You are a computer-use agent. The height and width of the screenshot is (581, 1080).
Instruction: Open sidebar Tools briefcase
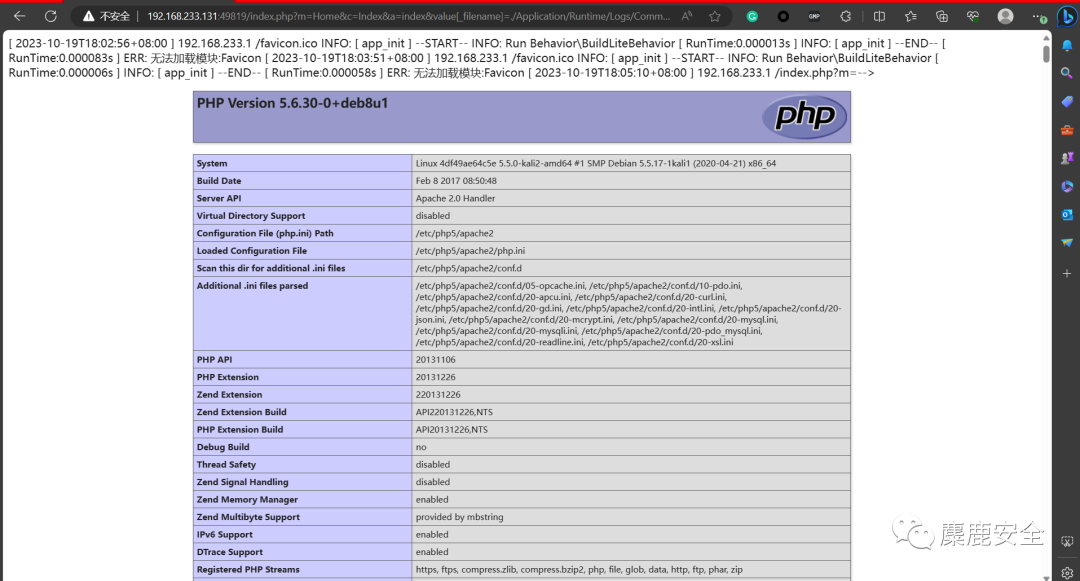1067,129
